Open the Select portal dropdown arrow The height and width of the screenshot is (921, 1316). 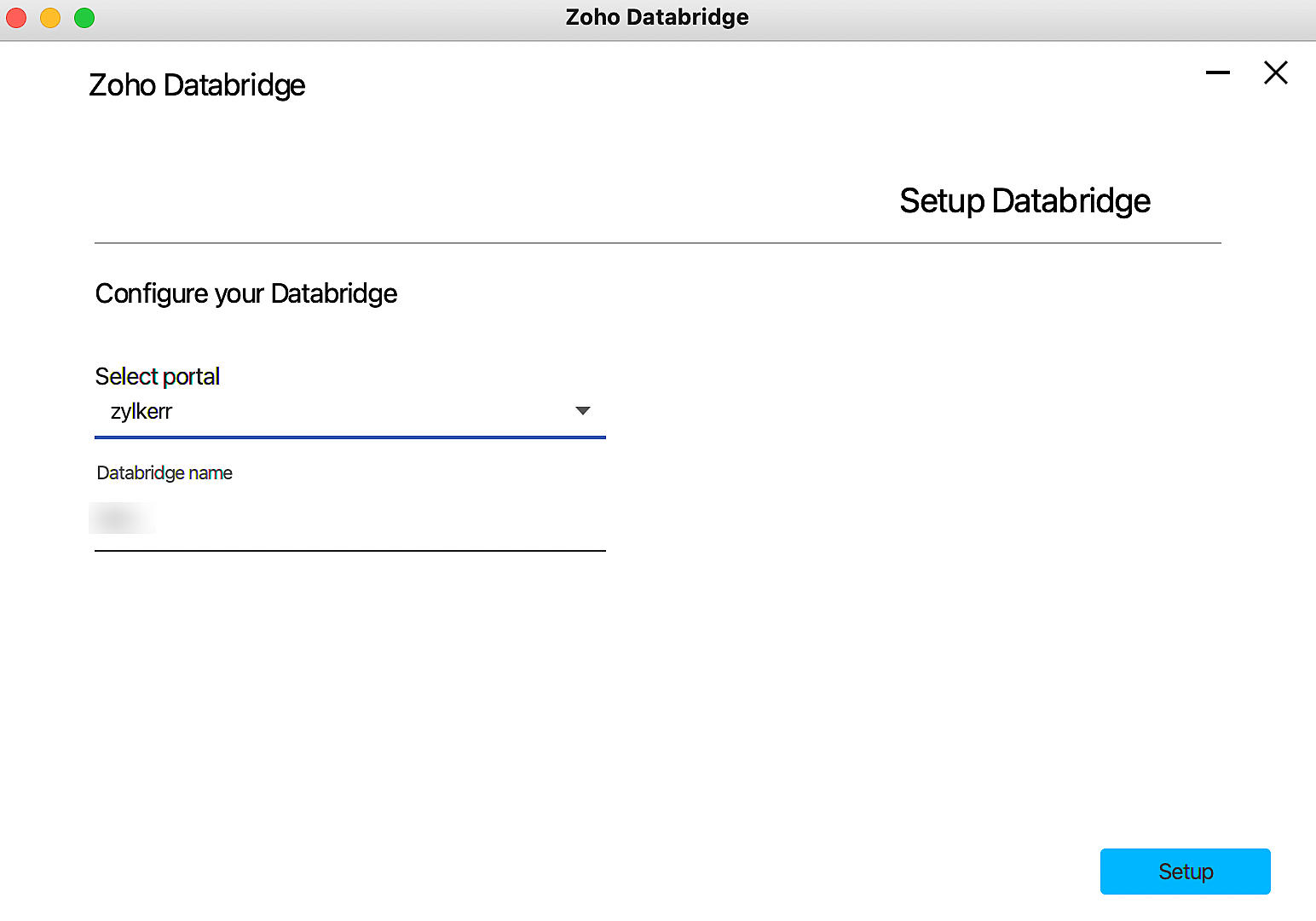pyautogui.click(x=583, y=411)
